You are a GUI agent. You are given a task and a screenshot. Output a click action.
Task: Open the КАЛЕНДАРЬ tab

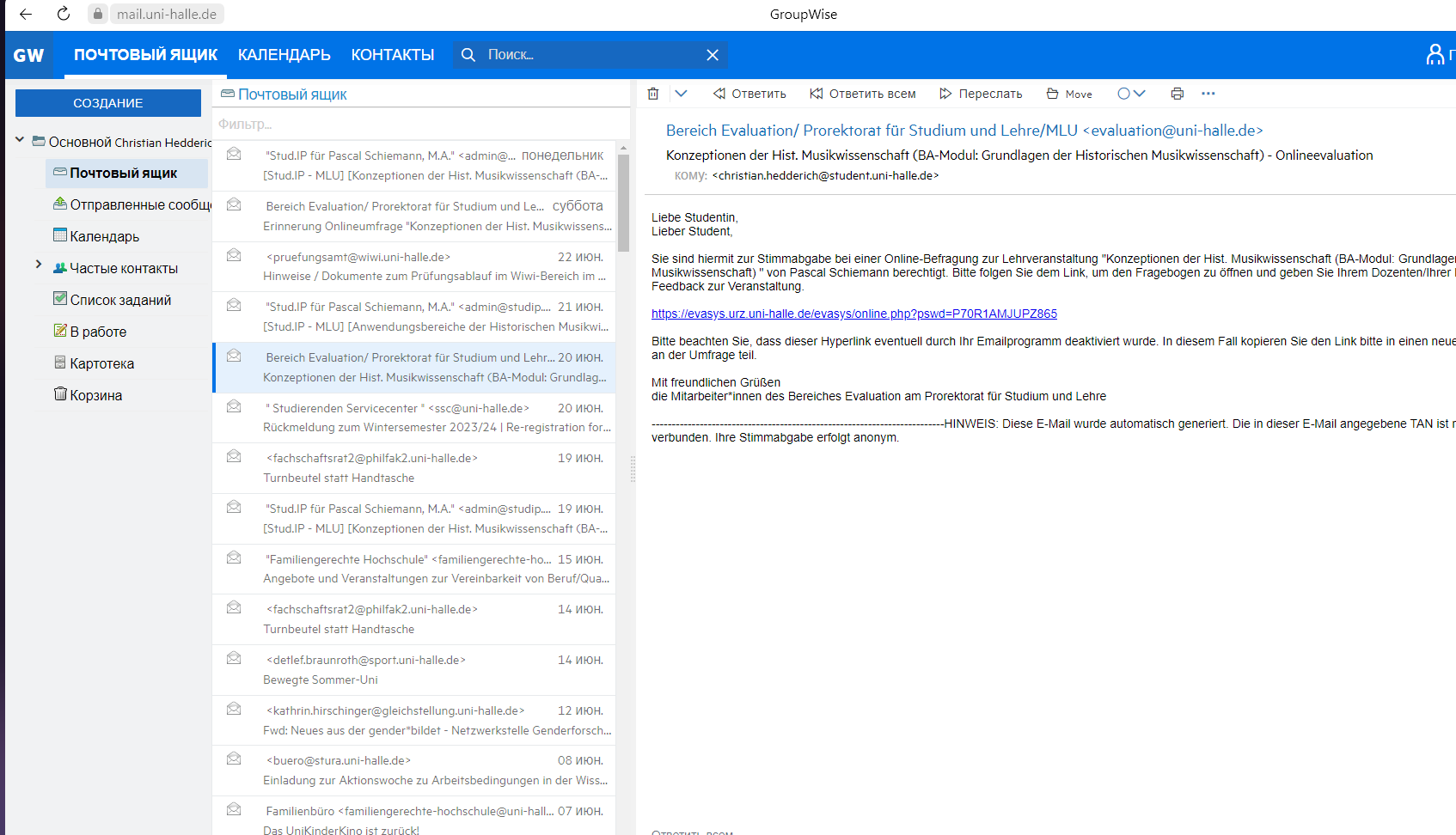tap(284, 55)
